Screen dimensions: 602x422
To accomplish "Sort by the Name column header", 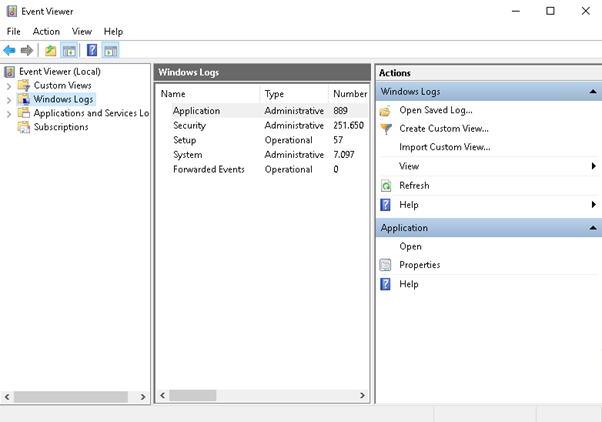I will coord(208,94).
